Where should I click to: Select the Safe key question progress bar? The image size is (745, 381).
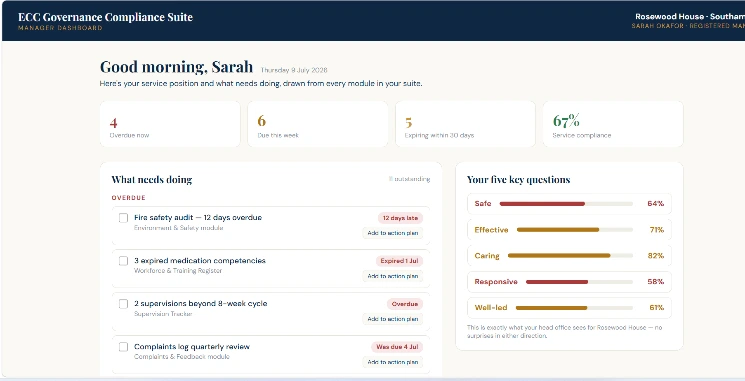point(566,204)
